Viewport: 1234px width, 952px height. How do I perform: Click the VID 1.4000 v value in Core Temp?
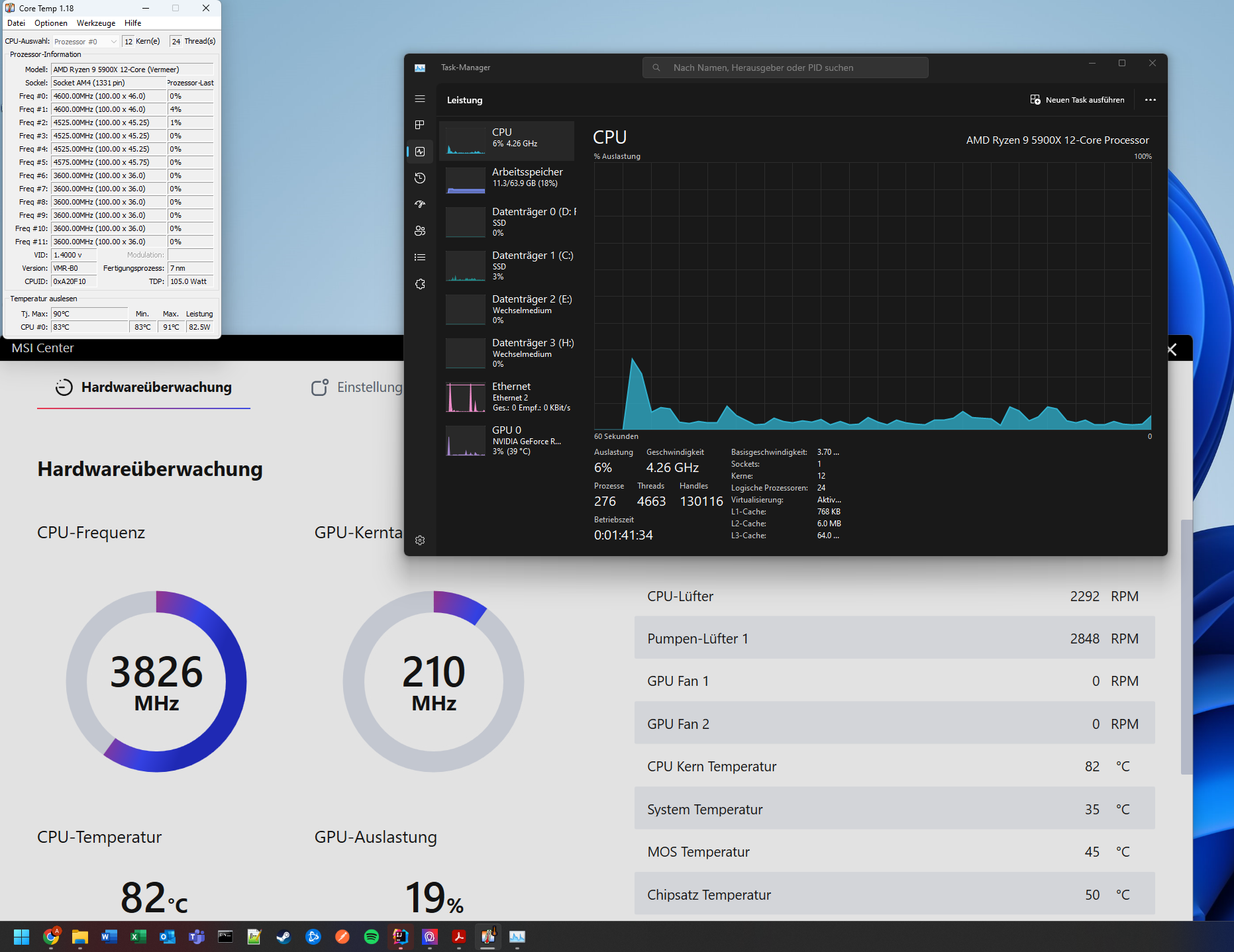click(x=74, y=255)
